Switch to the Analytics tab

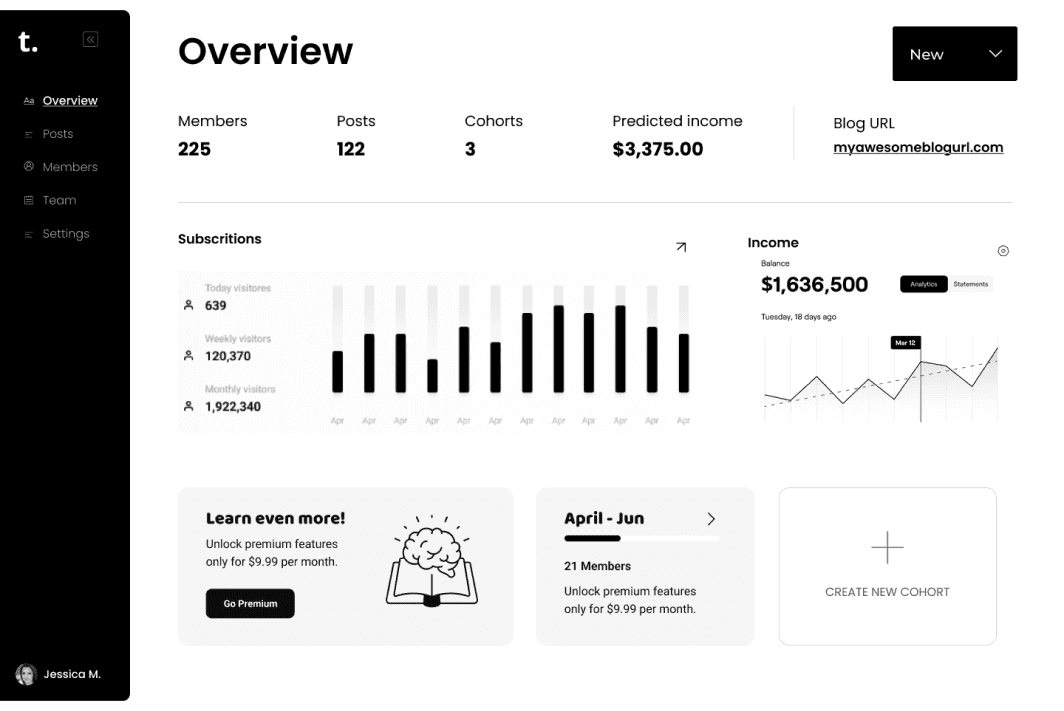924,284
